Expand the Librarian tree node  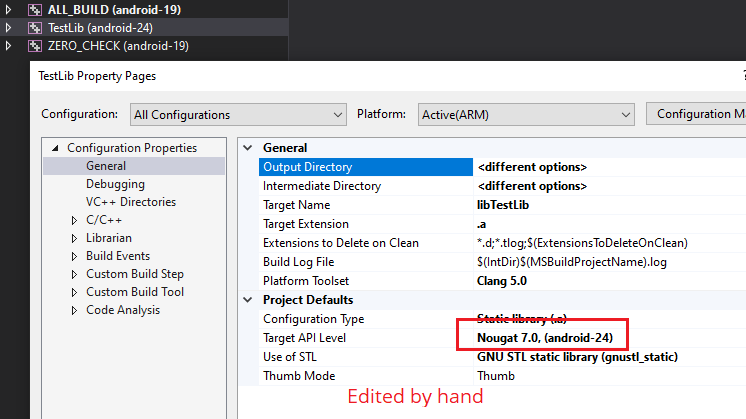point(74,238)
